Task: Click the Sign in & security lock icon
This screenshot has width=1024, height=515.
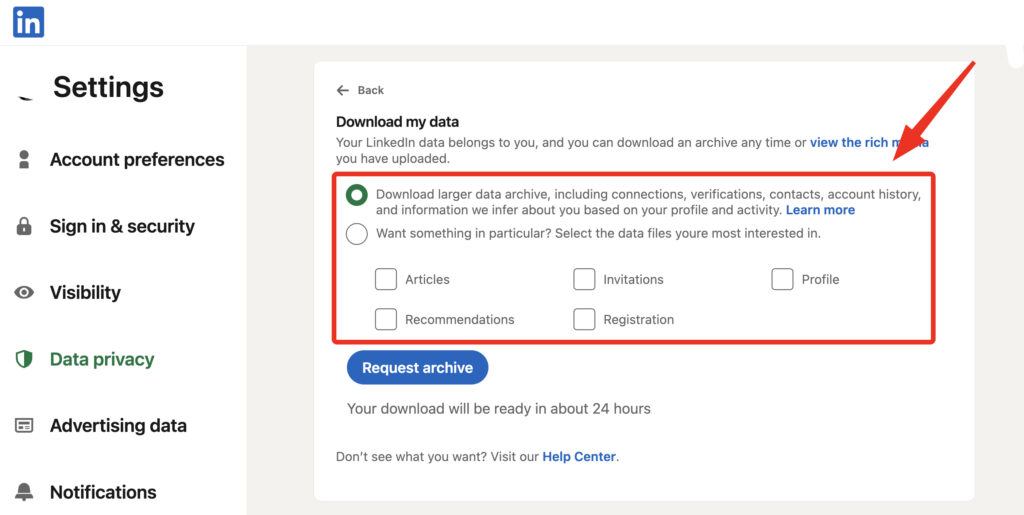Action: click(24, 226)
